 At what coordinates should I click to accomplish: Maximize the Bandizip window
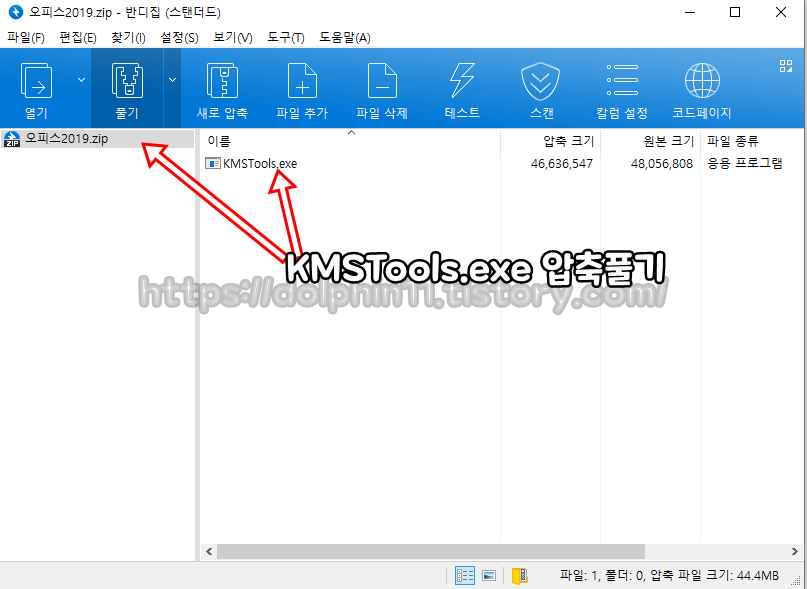(735, 12)
